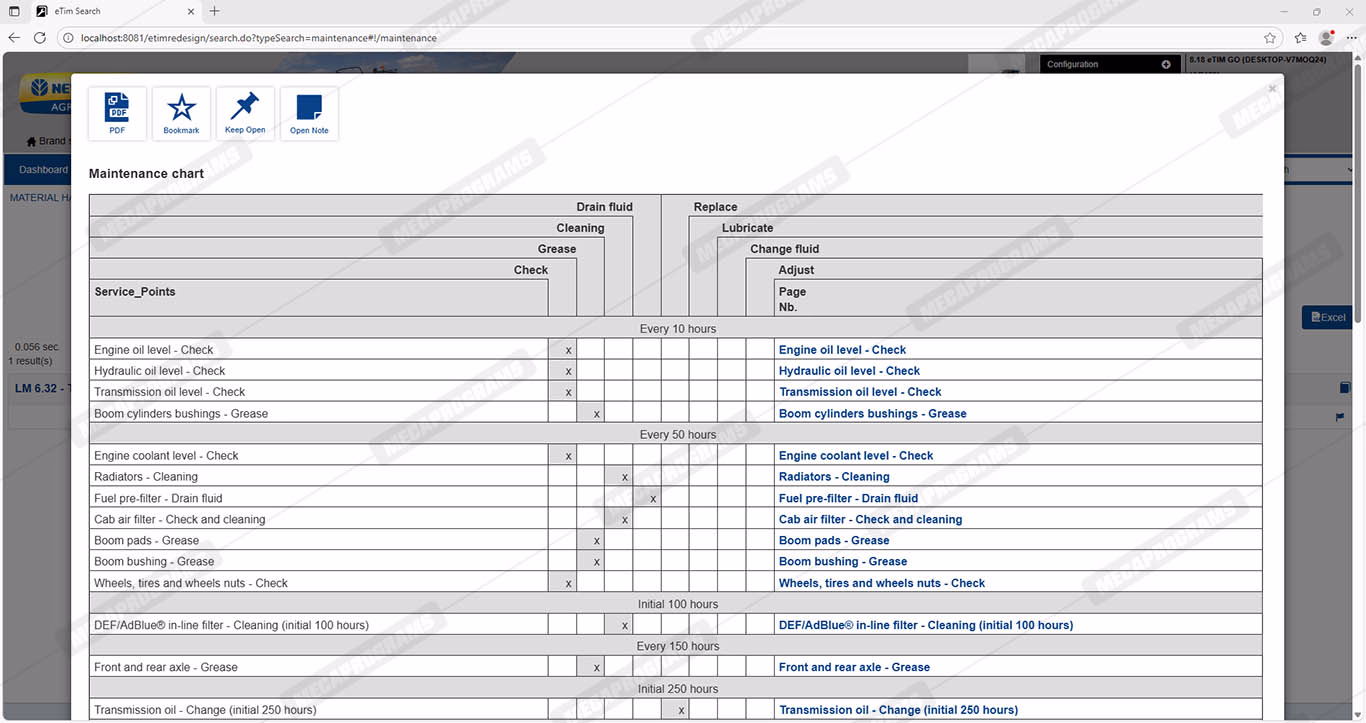1366x723 pixels.
Task: Refresh the browser page
Action: coord(40,38)
